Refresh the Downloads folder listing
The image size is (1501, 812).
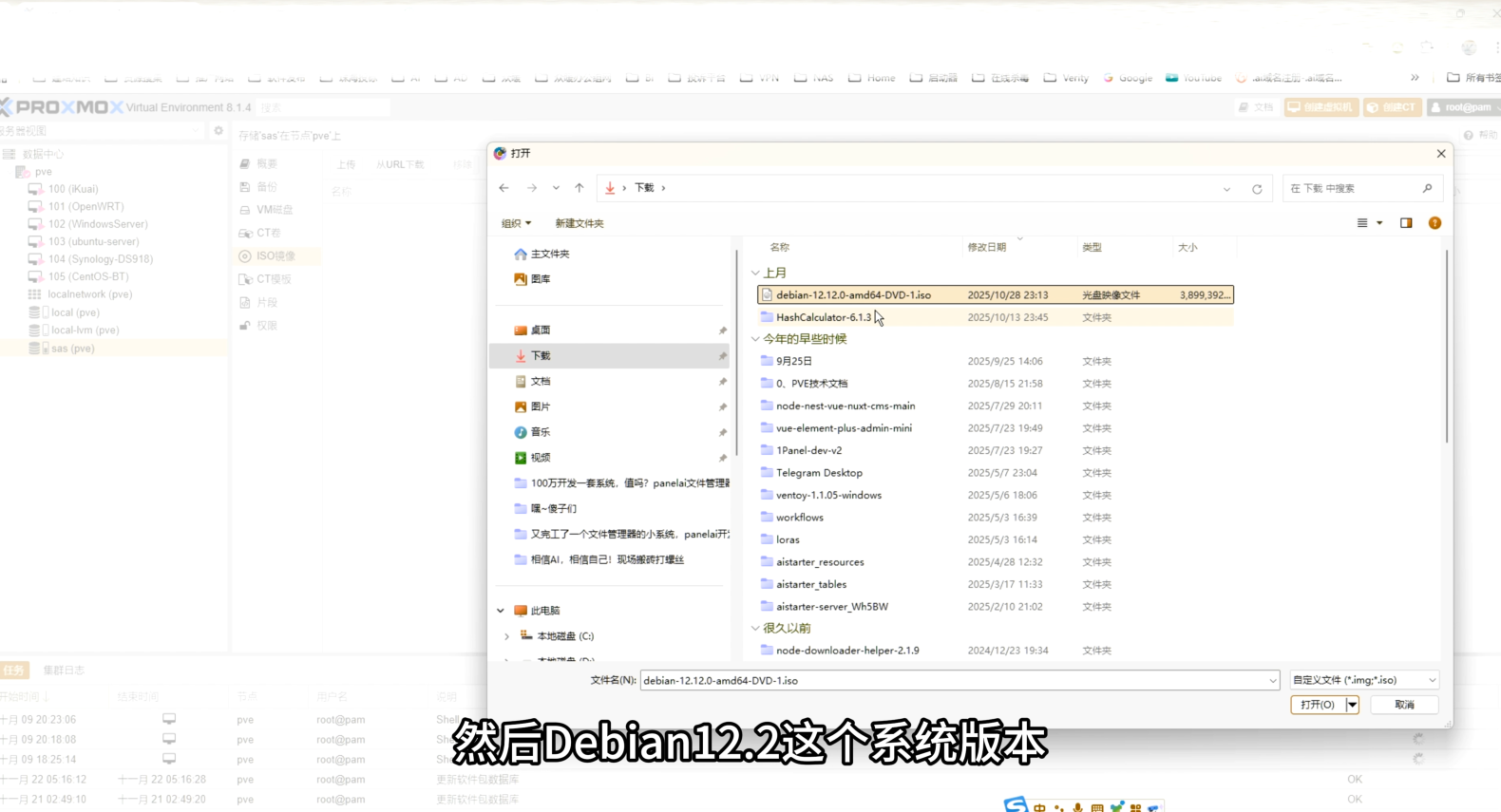pos(1257,189)
